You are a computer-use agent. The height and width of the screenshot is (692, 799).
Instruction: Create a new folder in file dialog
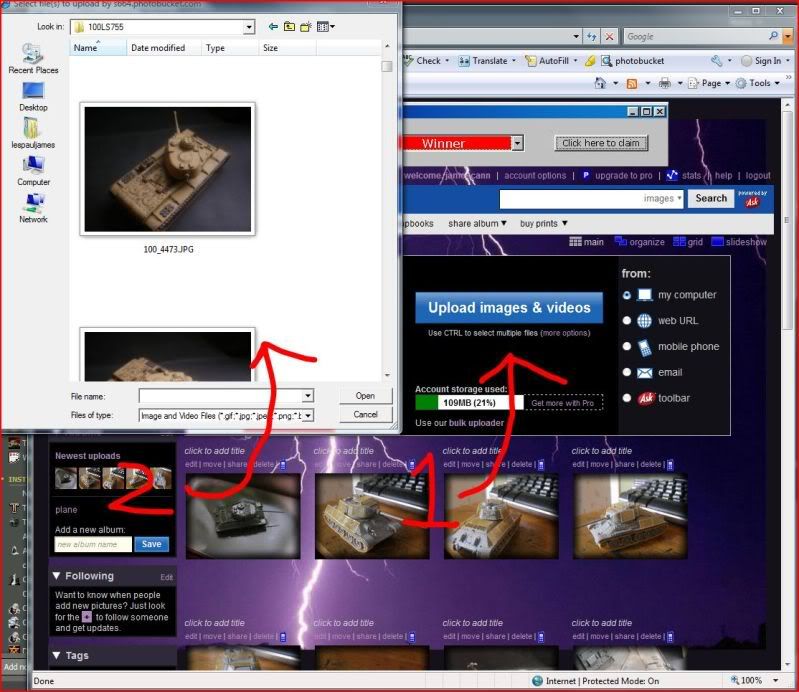coord(306,26)
